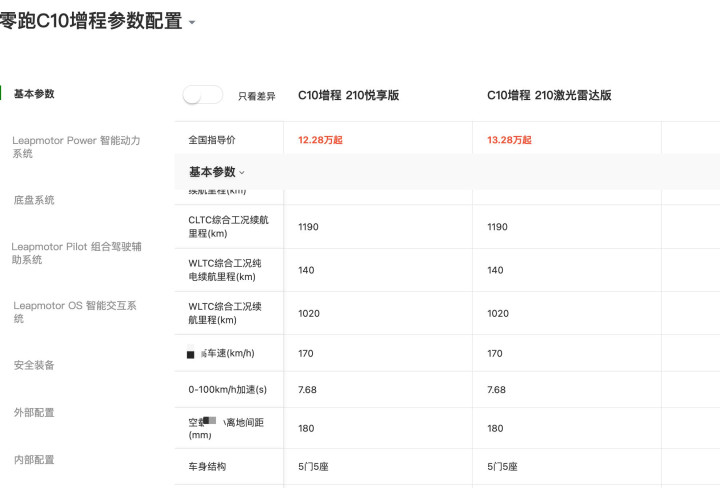This screenshot has width=720, height=488.
Task: Click 7.68 value under 210激光雷达版
Action: click(496, 390)
